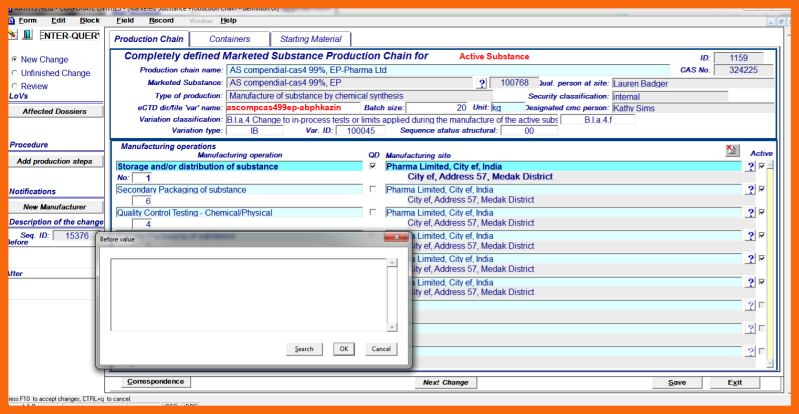Click the pencil edit icon in toolbar
Screen dimensions: 799x414
[13, 35]
